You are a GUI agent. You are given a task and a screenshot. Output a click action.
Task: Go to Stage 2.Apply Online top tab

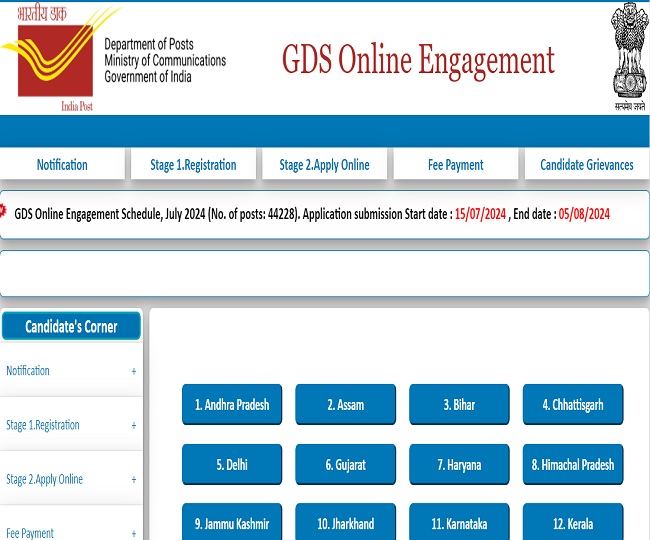click(324, 165)
